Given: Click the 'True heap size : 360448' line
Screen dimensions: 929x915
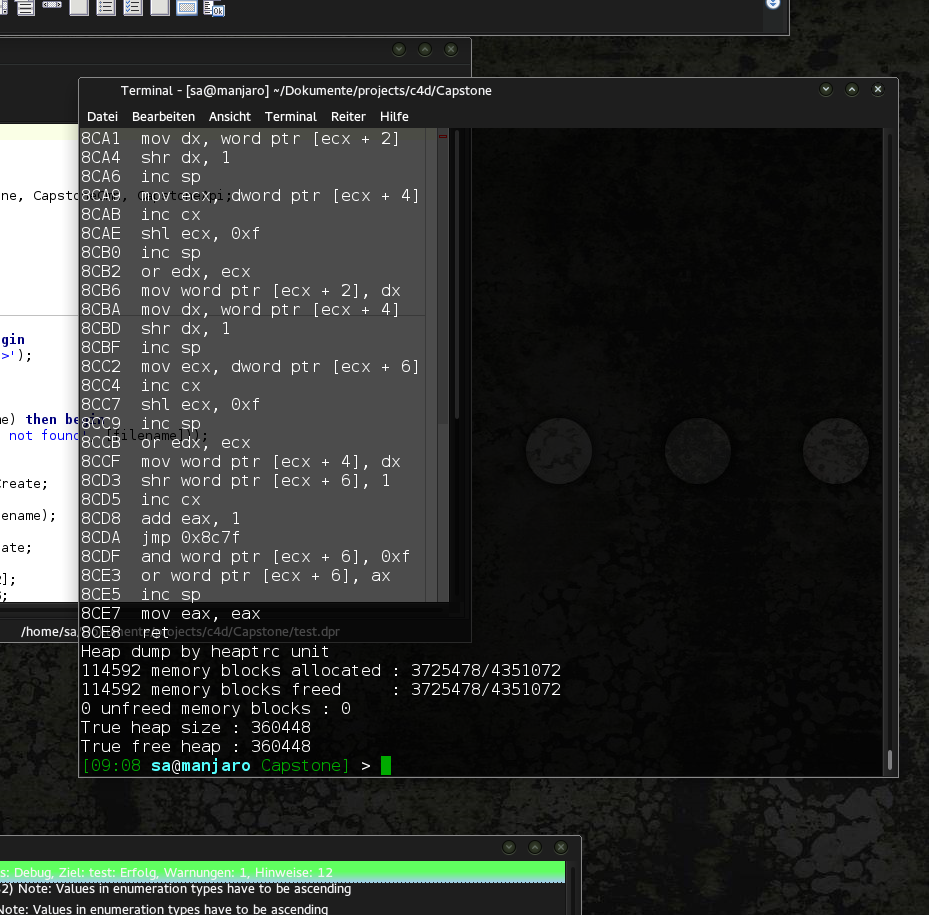Looking at the screenshot, I should point(196,727).
